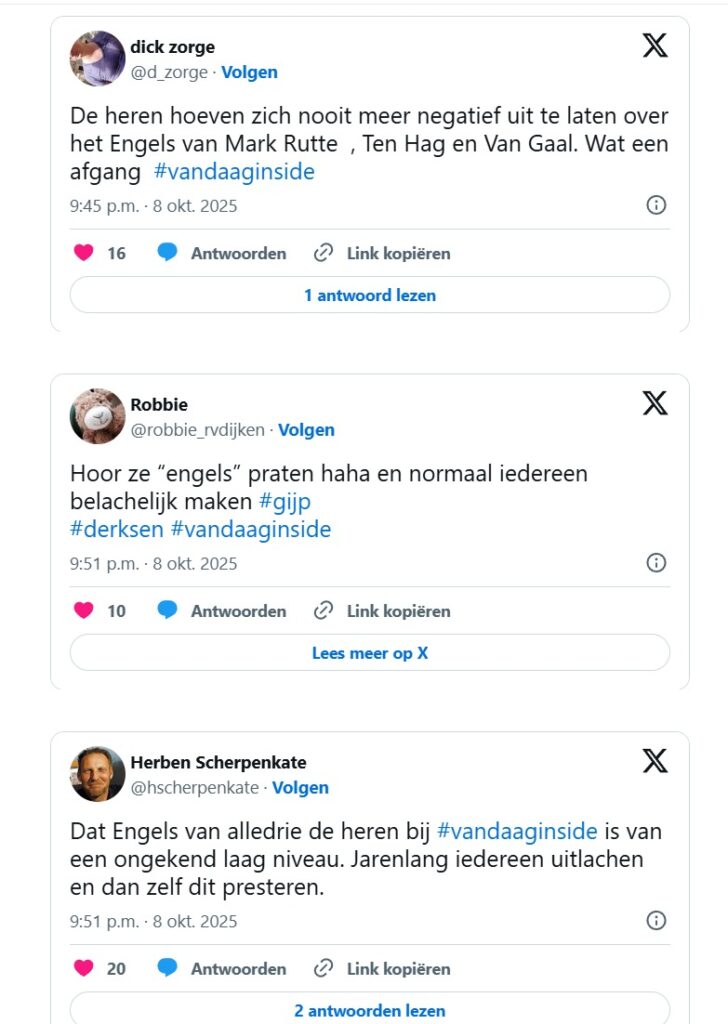This screenshot has height=1024, width=728.
Task: Click 'Antwoorden' on Herben Scherpenkate's tweet
Action: tap(238, 969)
